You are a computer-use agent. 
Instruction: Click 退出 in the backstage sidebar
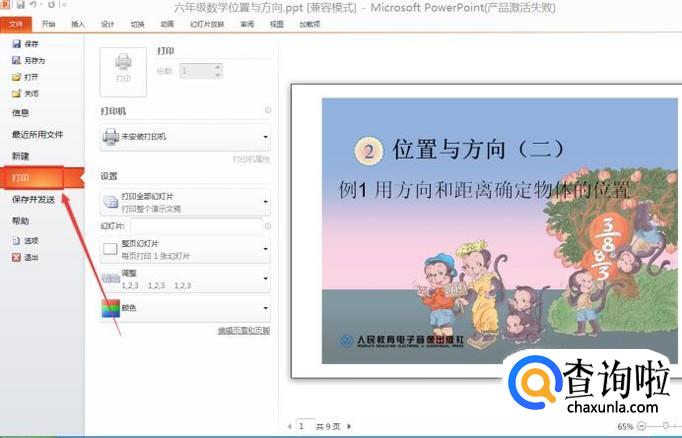(x=25, y=257)
